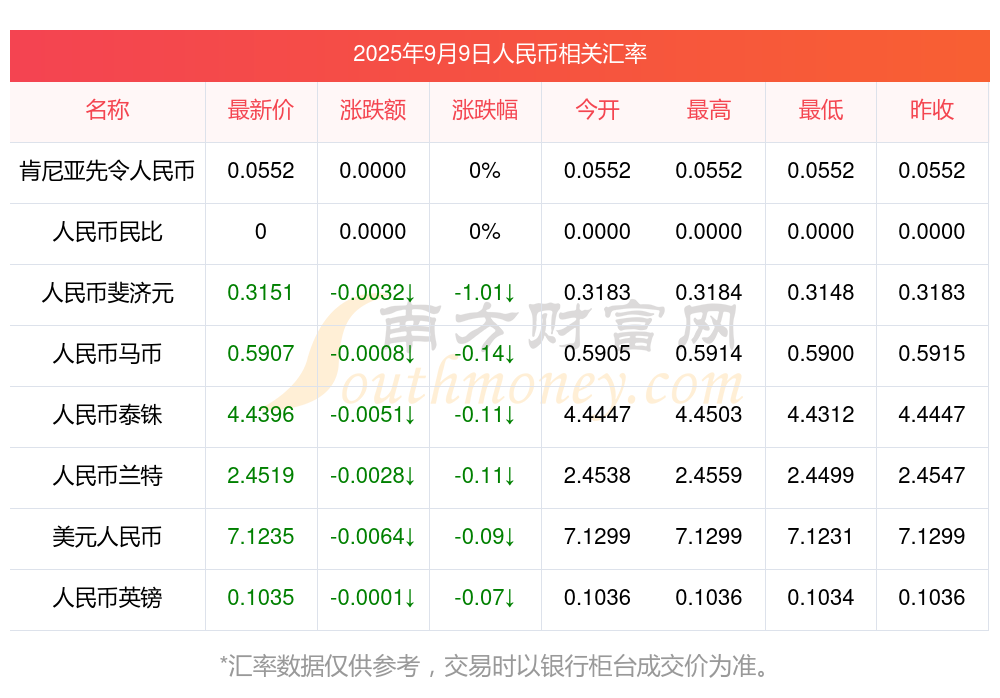Image resolution: width=1000 pixels, height=698 pixels.
Task: Select the row name 人民币兰特
Action: tap(107, 475)
